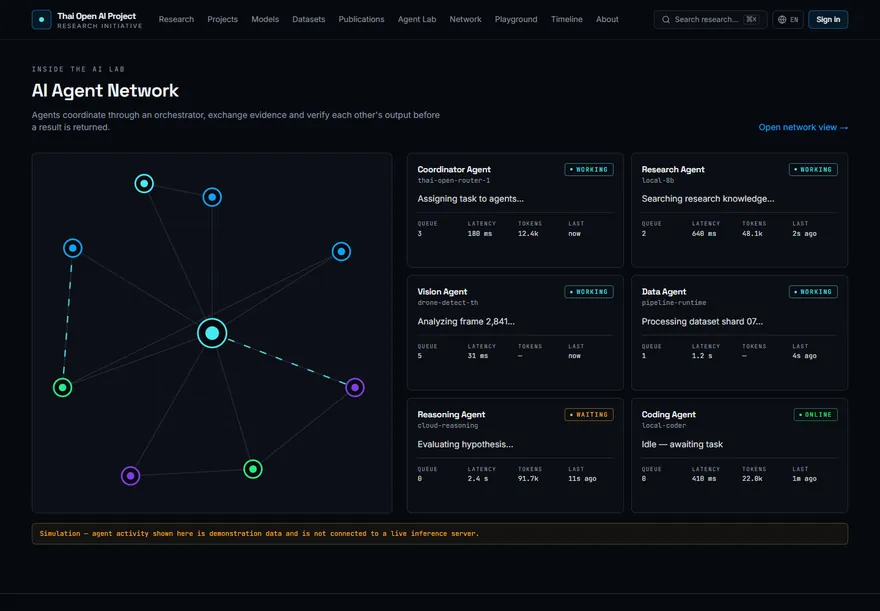This screenshot has height=611, width=880.
Task: Open the Research Agent card
Action: click(x=740, y=210)
